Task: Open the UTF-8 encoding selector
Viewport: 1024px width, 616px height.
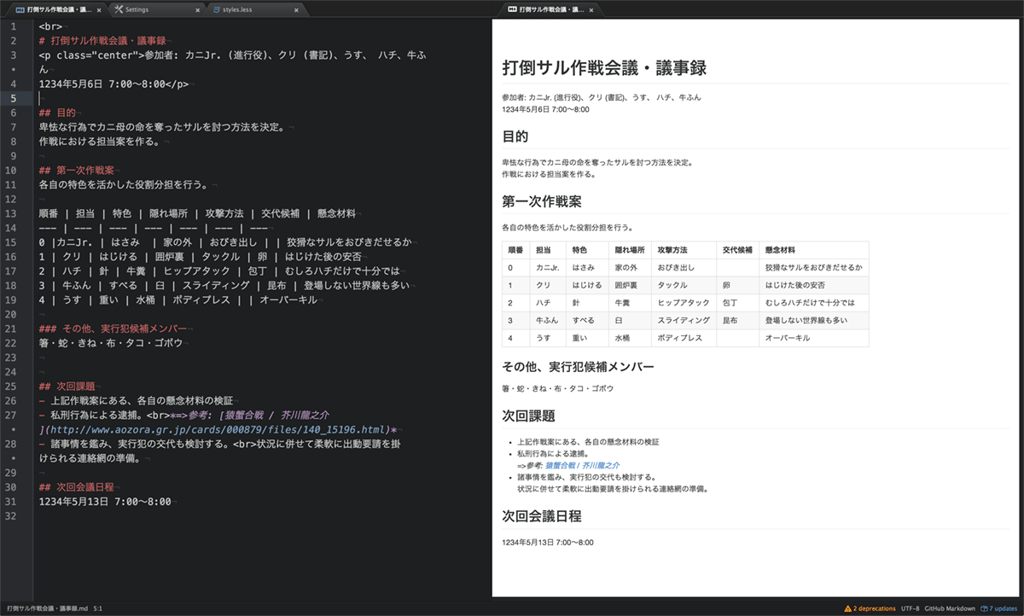Action: 911,608
